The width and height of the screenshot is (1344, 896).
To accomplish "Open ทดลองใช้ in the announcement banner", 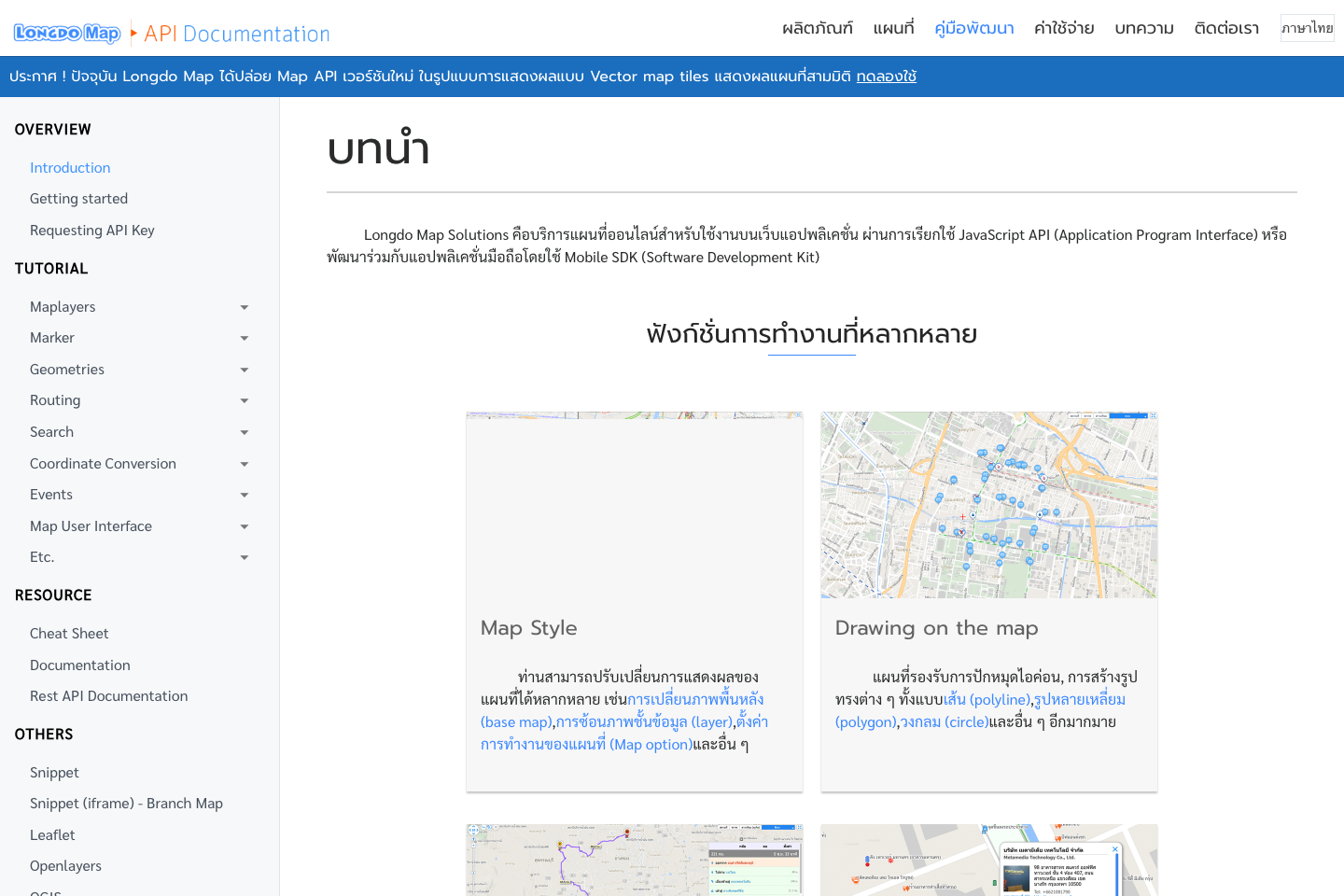I will 887,76.
